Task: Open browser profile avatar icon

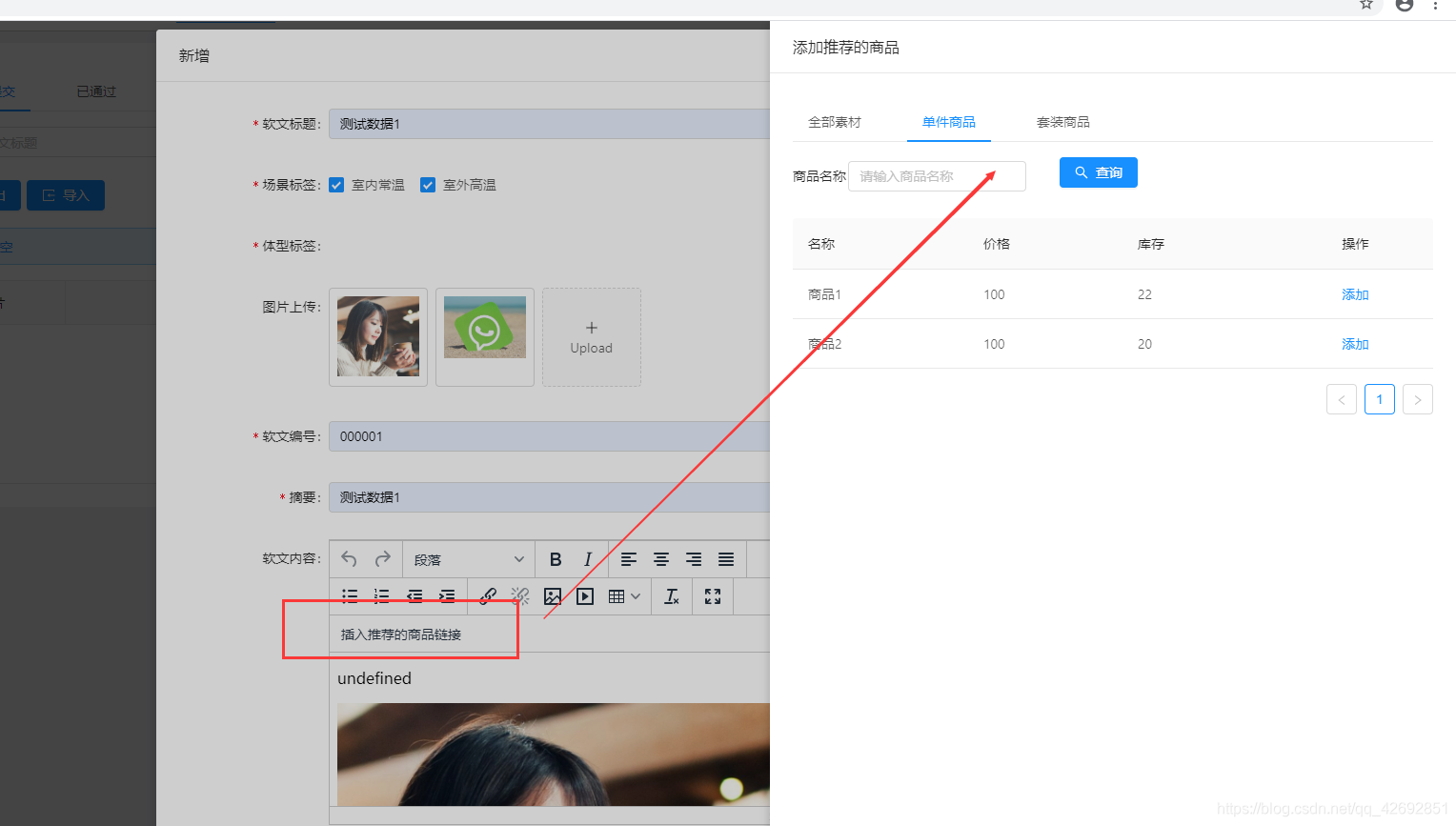Action: click(x=1405, y=5)
